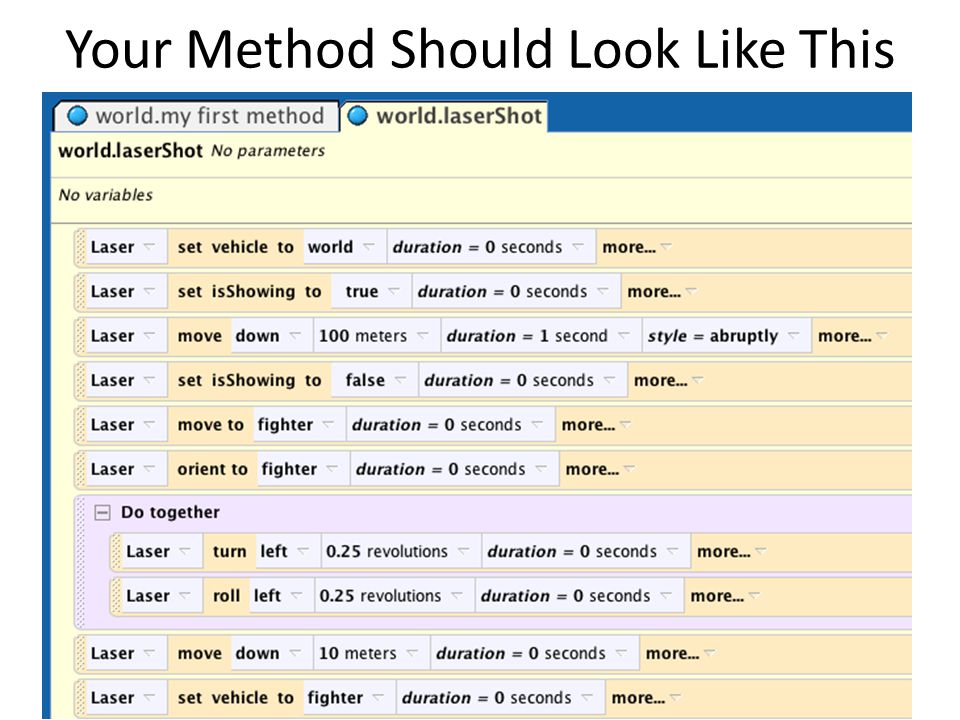Open fighter dropdown in last set vehicle row
Image resolution: width=960 pixels, height=720 pixels.
349,697
